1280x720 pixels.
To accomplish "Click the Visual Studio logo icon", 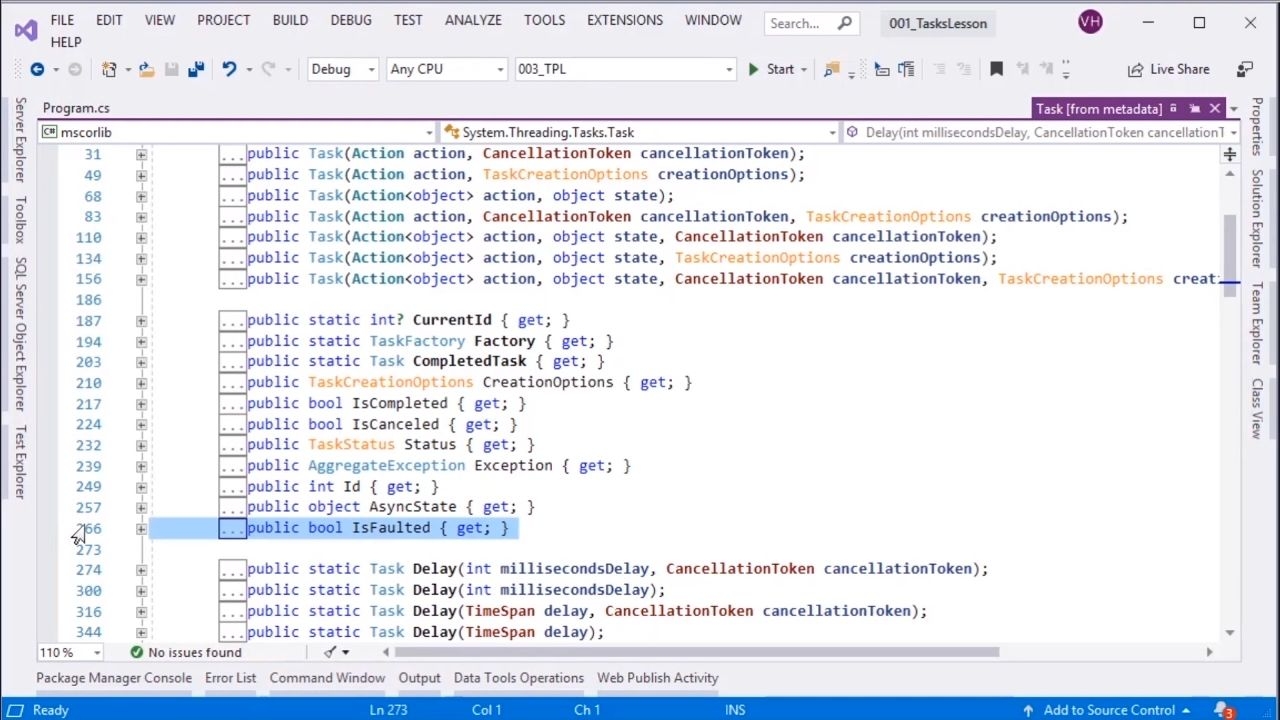I will [26, 30].
